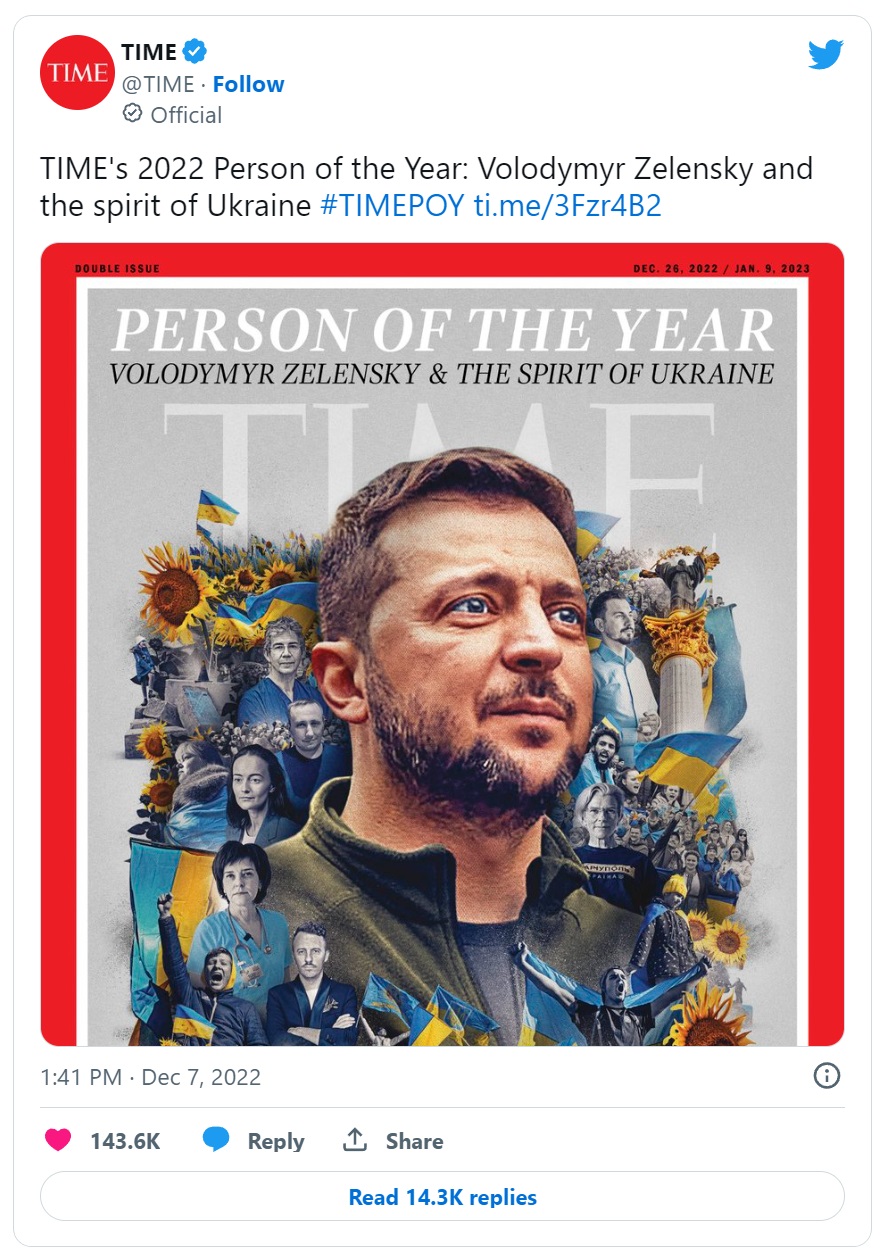Click the 143.6K likes count
The height and width of the screenshot is (1255, 880).
tap(125, 1141)
